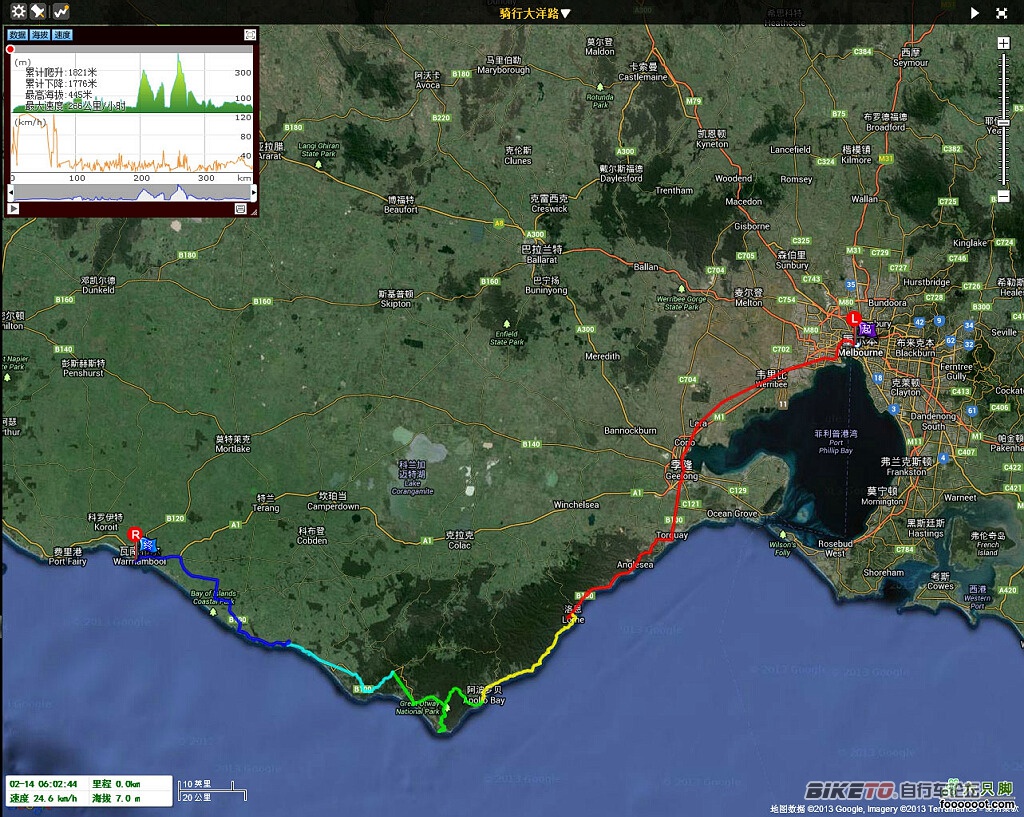Viewport: 1024px width, 817px height.
Task: Click the red progress dot on chart
Action: (11, 49)
